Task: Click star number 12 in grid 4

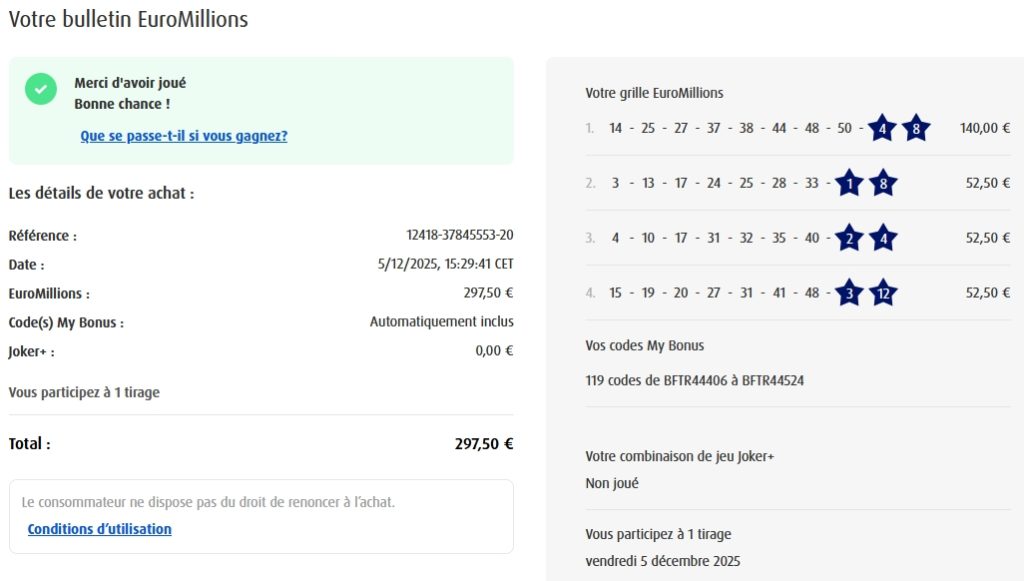Action: 883,293
